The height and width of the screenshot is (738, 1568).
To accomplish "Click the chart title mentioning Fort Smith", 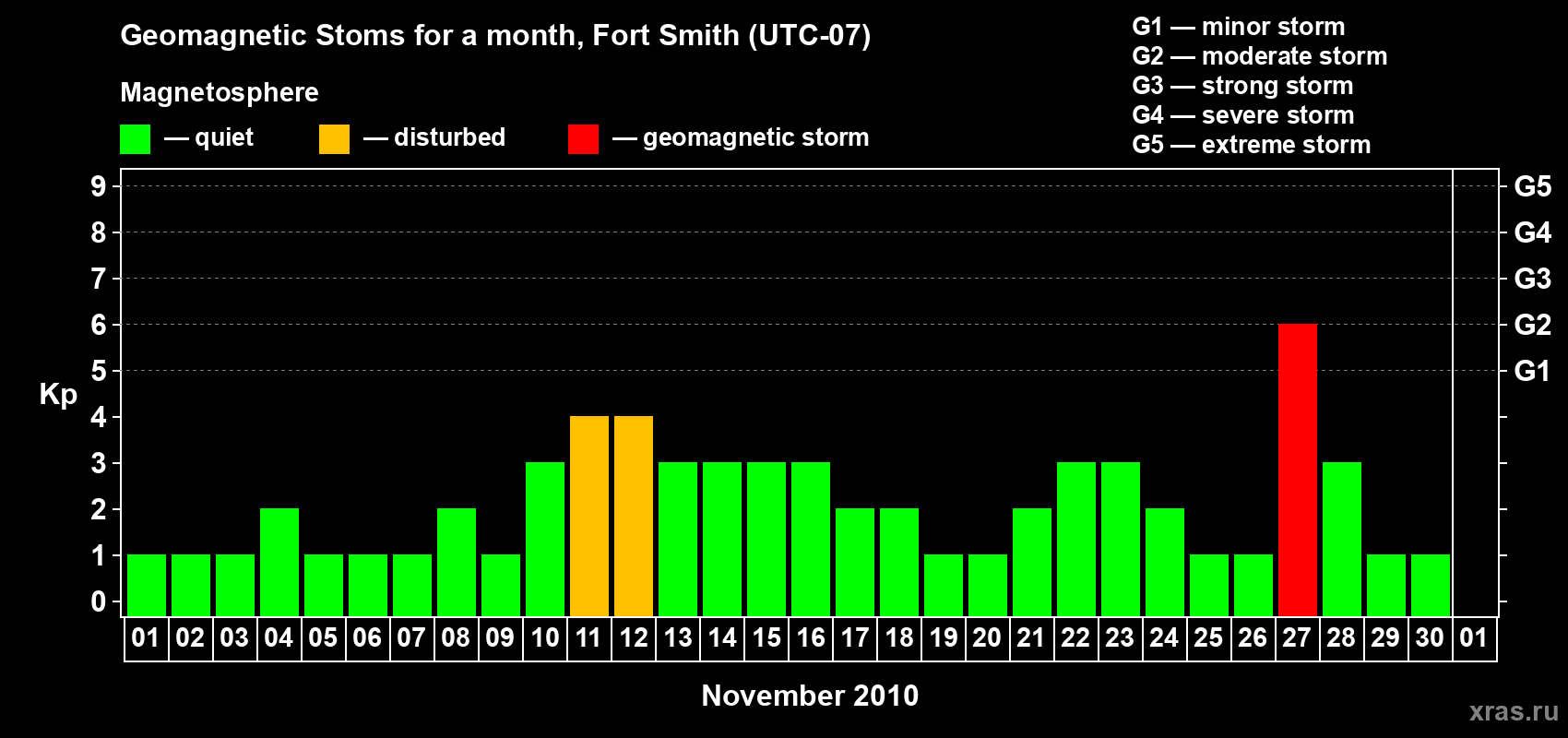I will pos(495,35).
